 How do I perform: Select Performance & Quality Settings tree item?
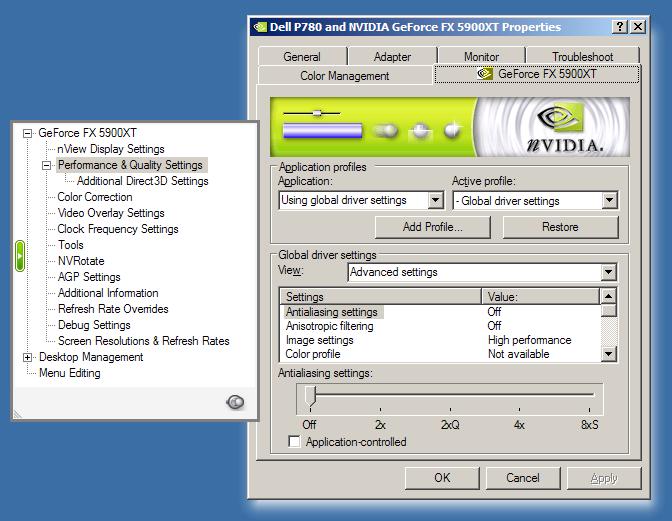pos(130,165)
